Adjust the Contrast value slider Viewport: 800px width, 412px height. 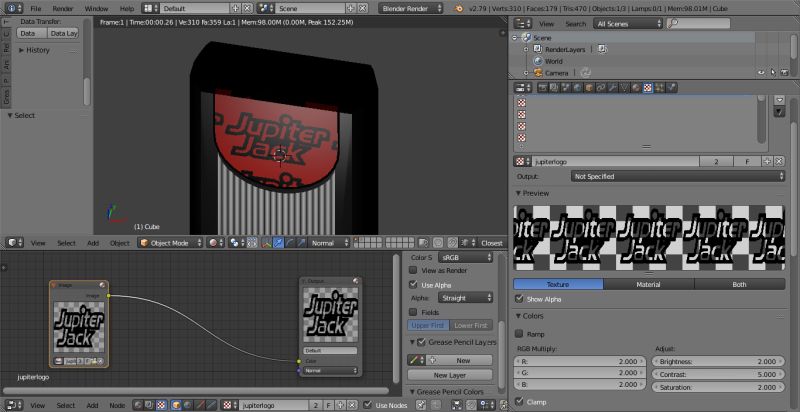click(719, 374)
